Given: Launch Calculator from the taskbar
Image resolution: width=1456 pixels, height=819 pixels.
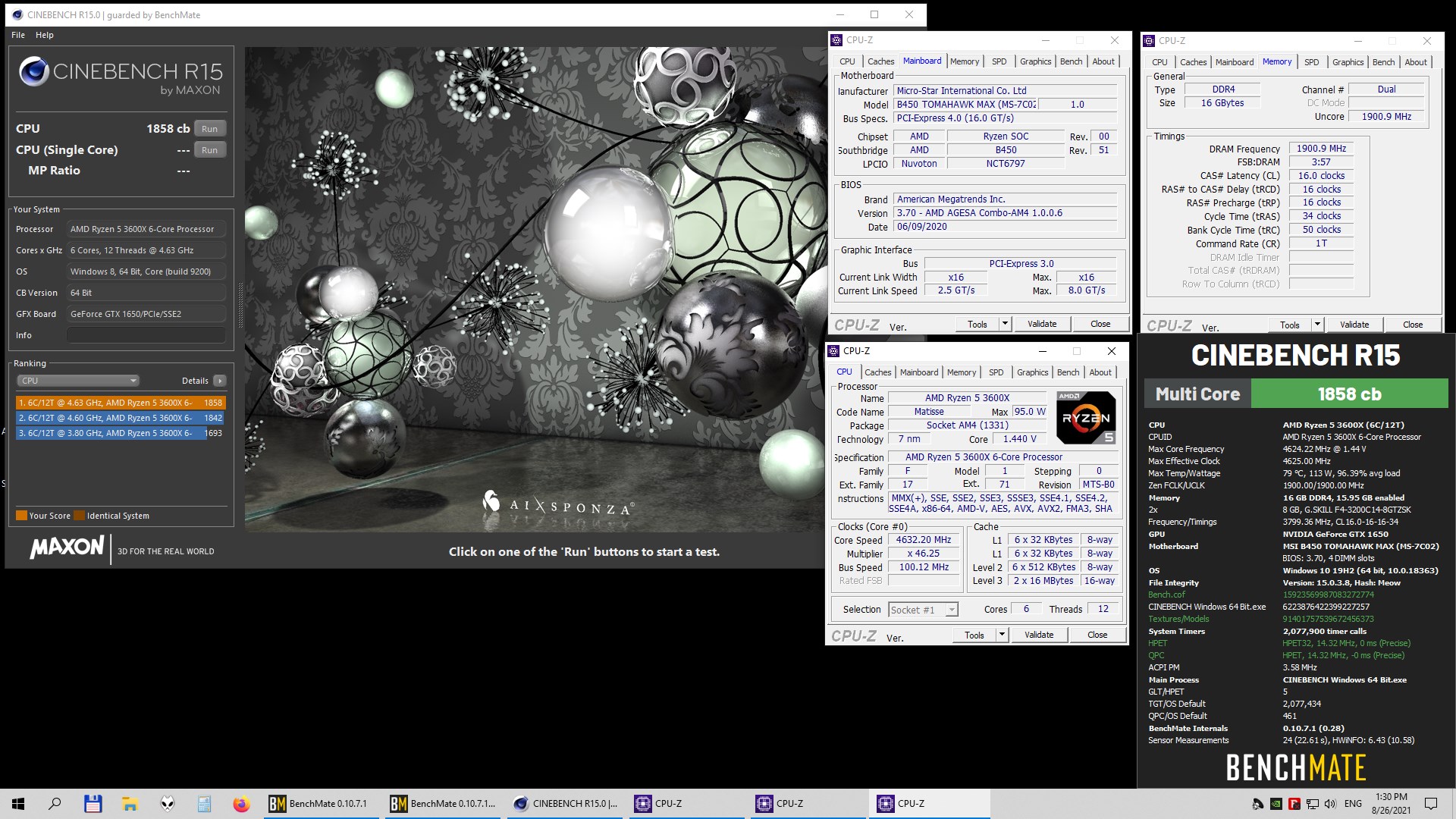Looking at the screenshot, I should coord(204,803).
